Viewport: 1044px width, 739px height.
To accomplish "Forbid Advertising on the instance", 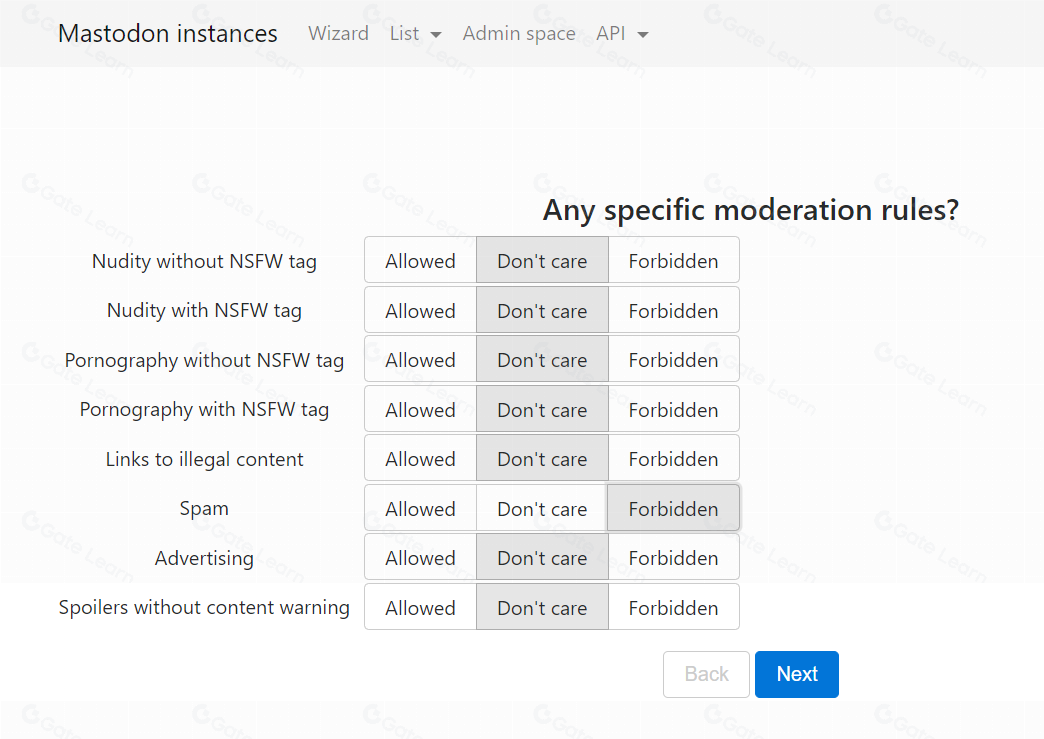I will [673, 558].
